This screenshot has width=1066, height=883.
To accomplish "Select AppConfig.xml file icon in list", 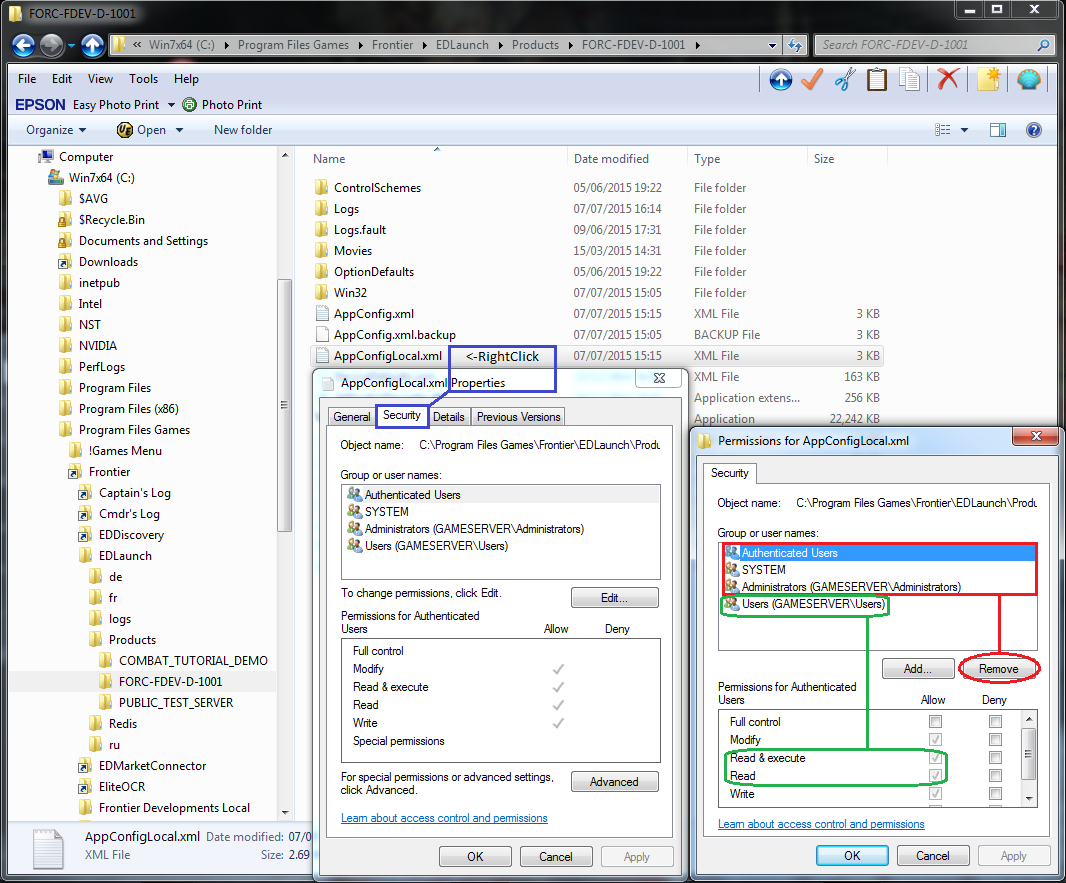I will [322, 314].
